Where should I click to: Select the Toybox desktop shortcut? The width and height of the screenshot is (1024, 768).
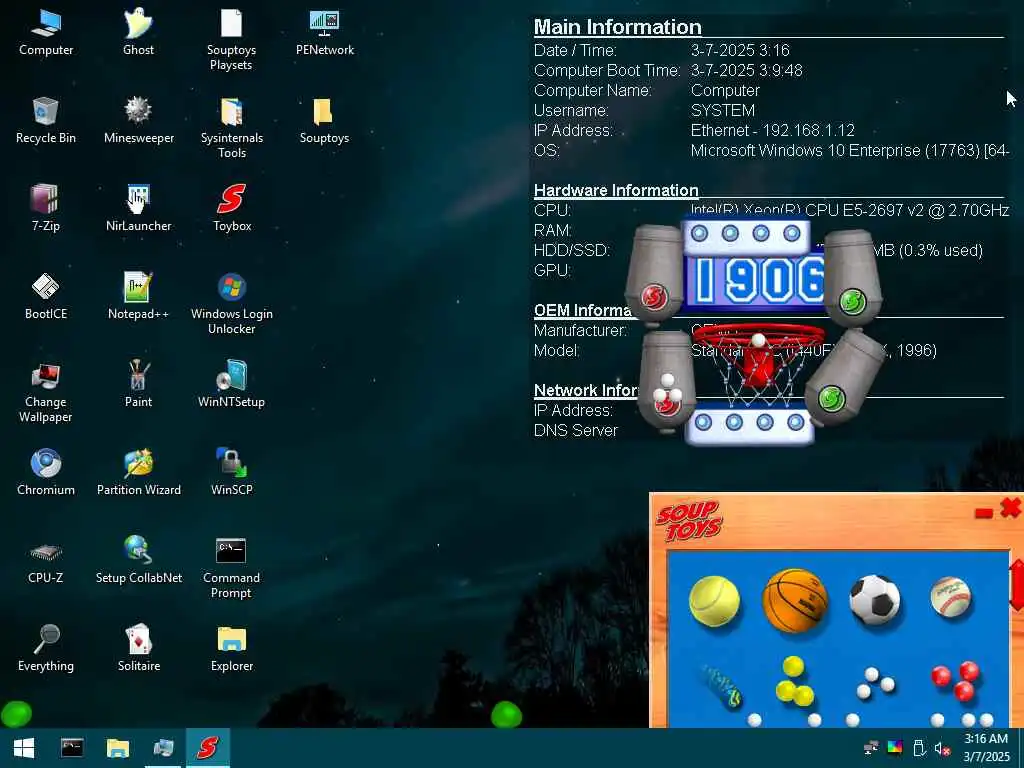coord(232,208)
